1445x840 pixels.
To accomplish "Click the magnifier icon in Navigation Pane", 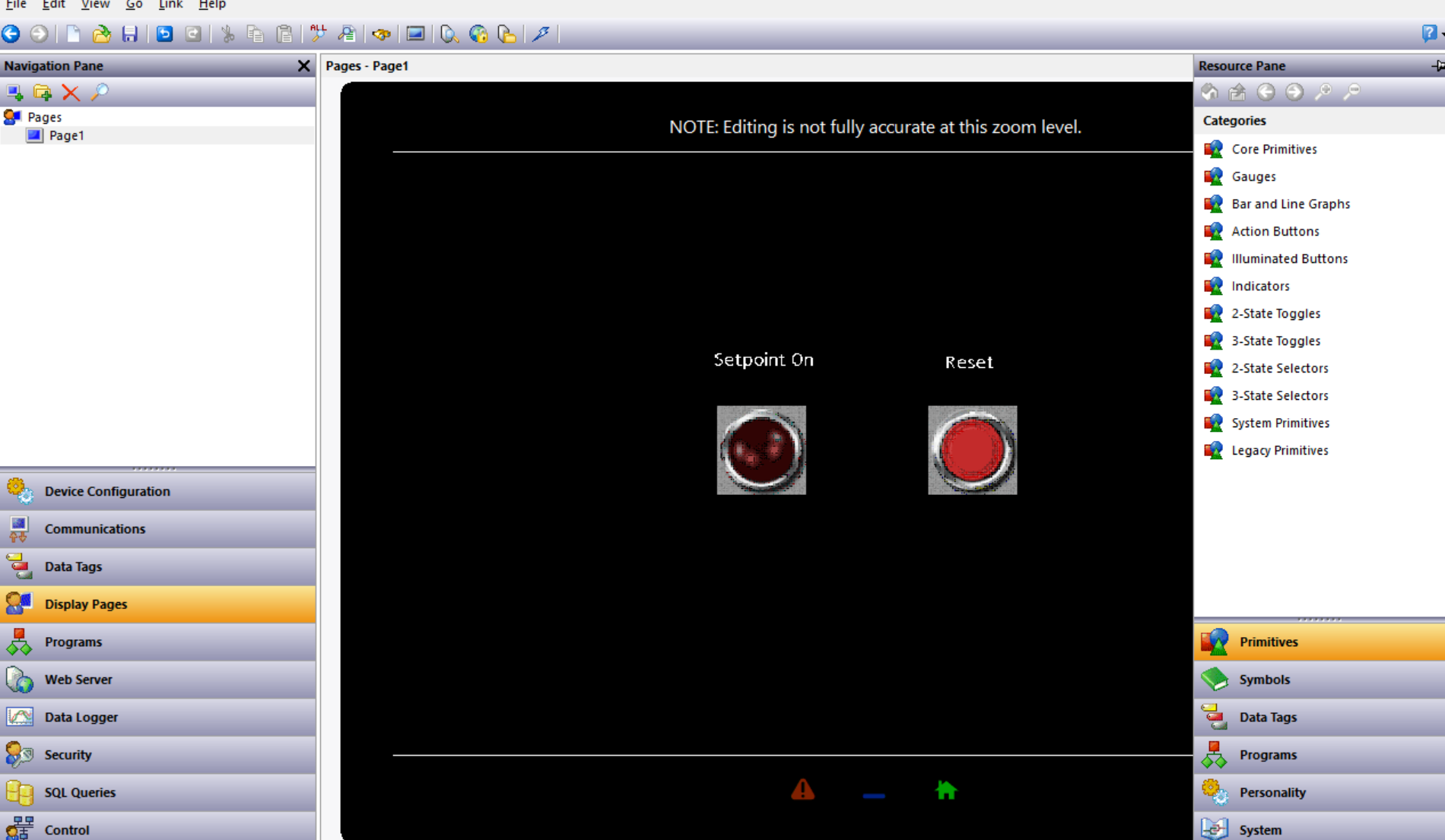I will [x=100, y=93].
